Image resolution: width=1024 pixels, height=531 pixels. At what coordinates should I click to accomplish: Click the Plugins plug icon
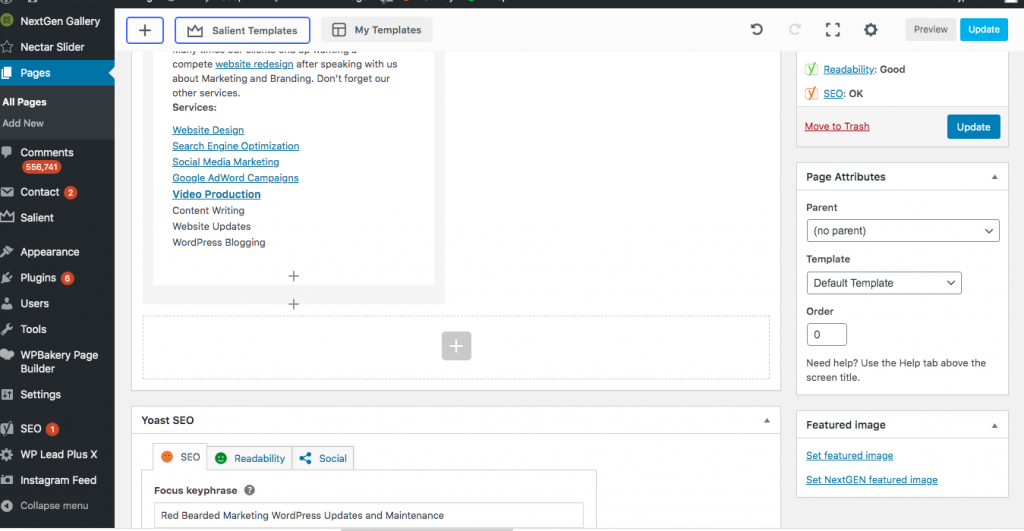pos(7,278)
